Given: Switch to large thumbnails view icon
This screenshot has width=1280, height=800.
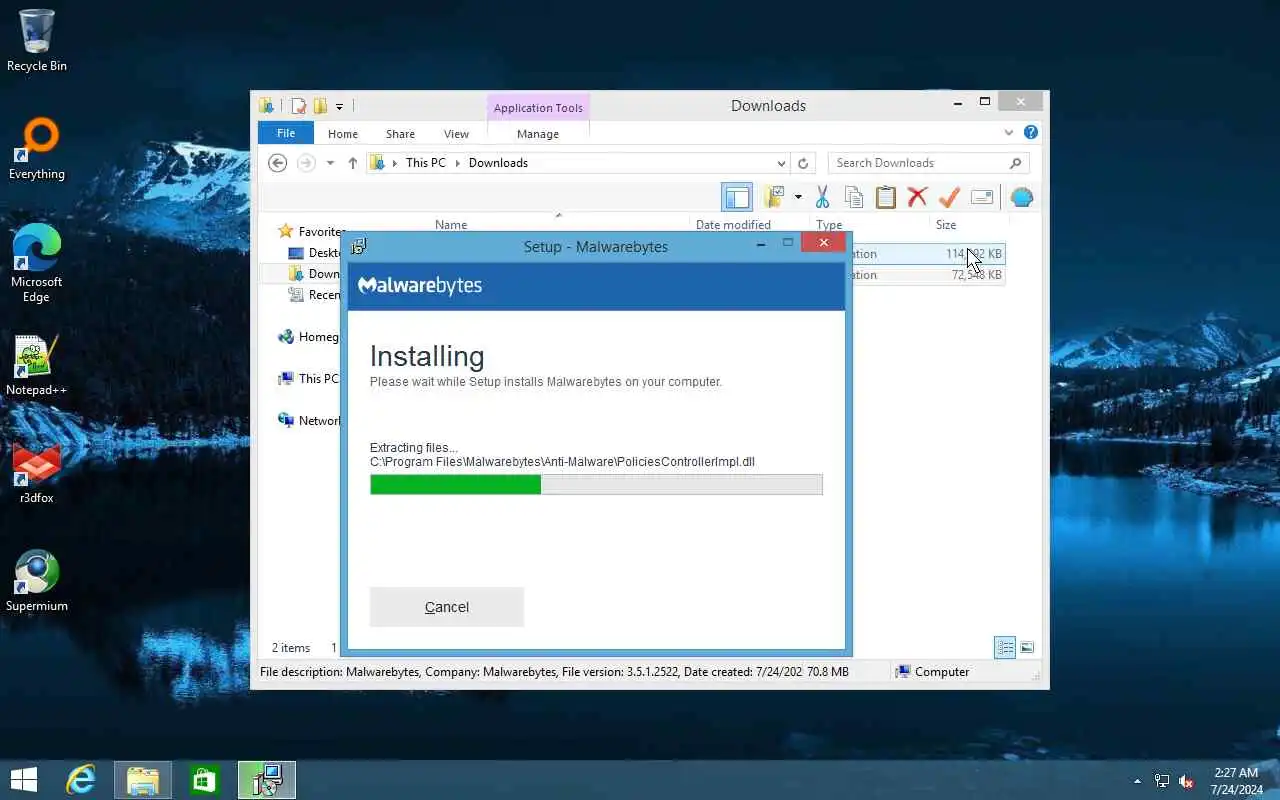Looking at the screenshot, I should click(1027, 648).
